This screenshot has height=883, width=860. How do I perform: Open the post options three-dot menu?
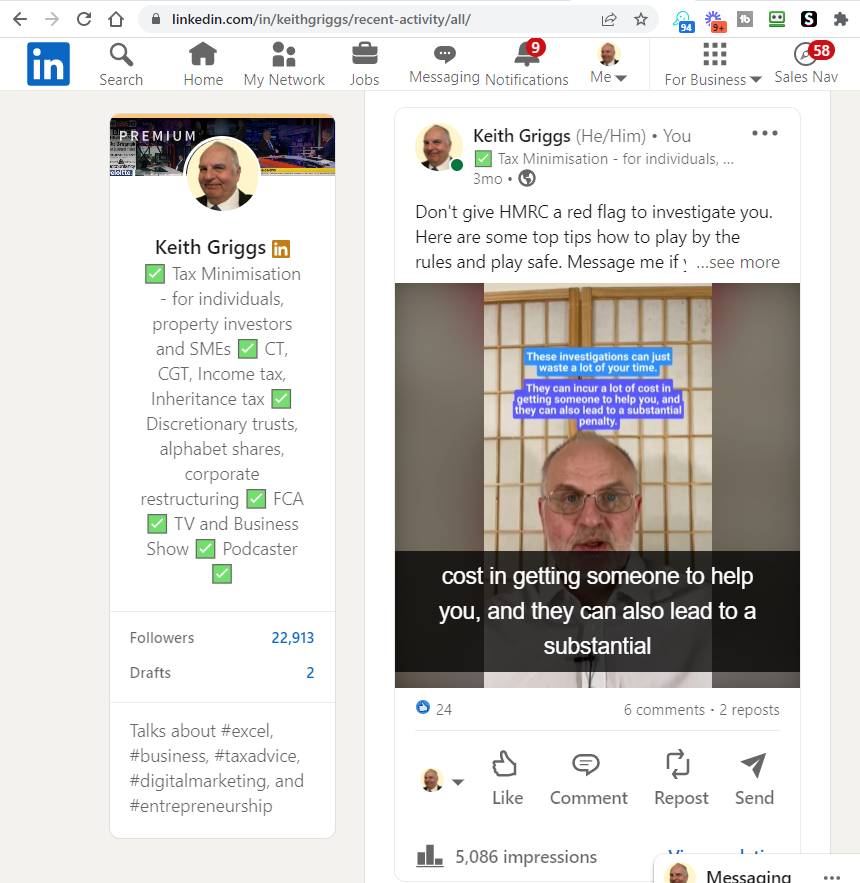point(764,132)
